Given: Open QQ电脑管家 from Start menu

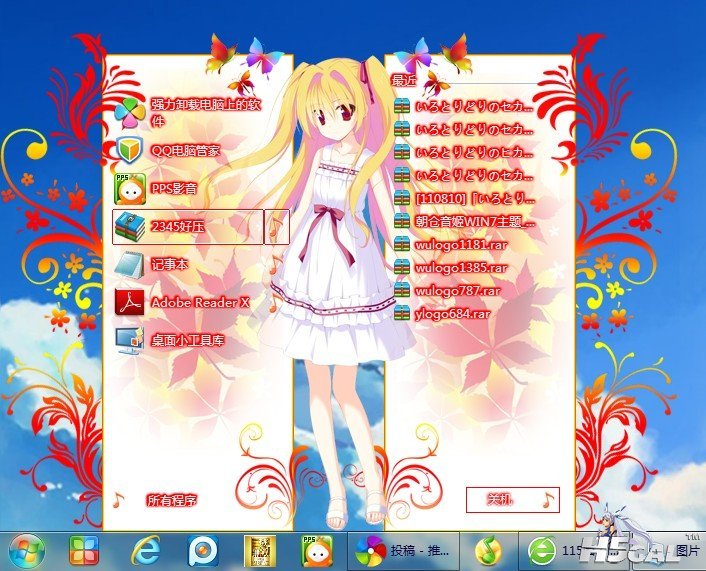Looking at the screenshot, I should (x=185, y=150).
